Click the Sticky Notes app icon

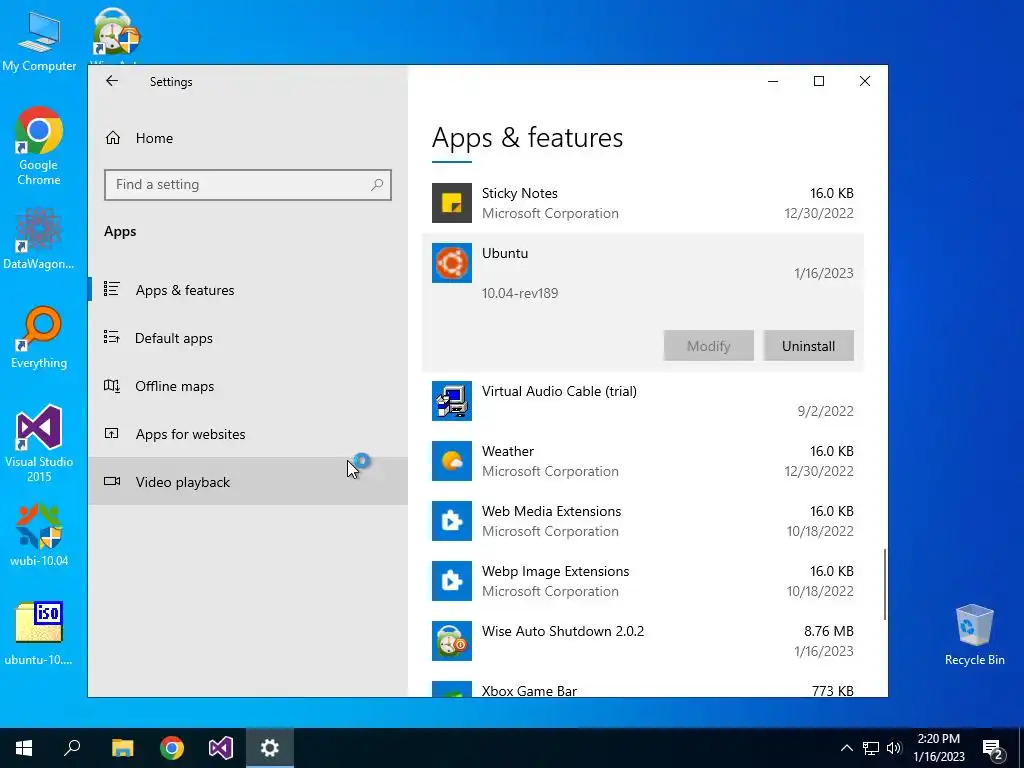[452, 203]
